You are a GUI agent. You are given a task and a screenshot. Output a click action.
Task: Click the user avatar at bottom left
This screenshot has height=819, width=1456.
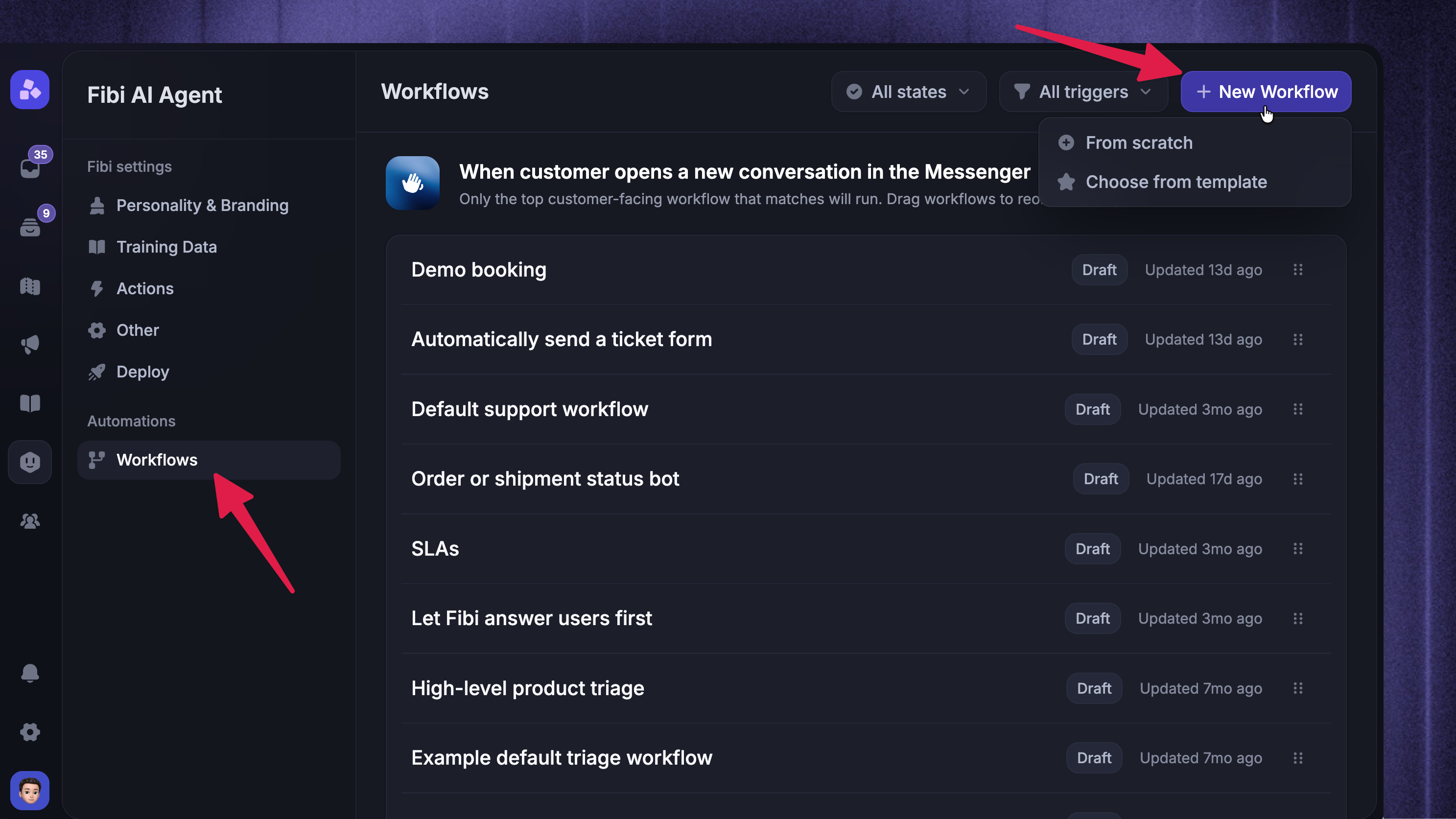point(30,791)
